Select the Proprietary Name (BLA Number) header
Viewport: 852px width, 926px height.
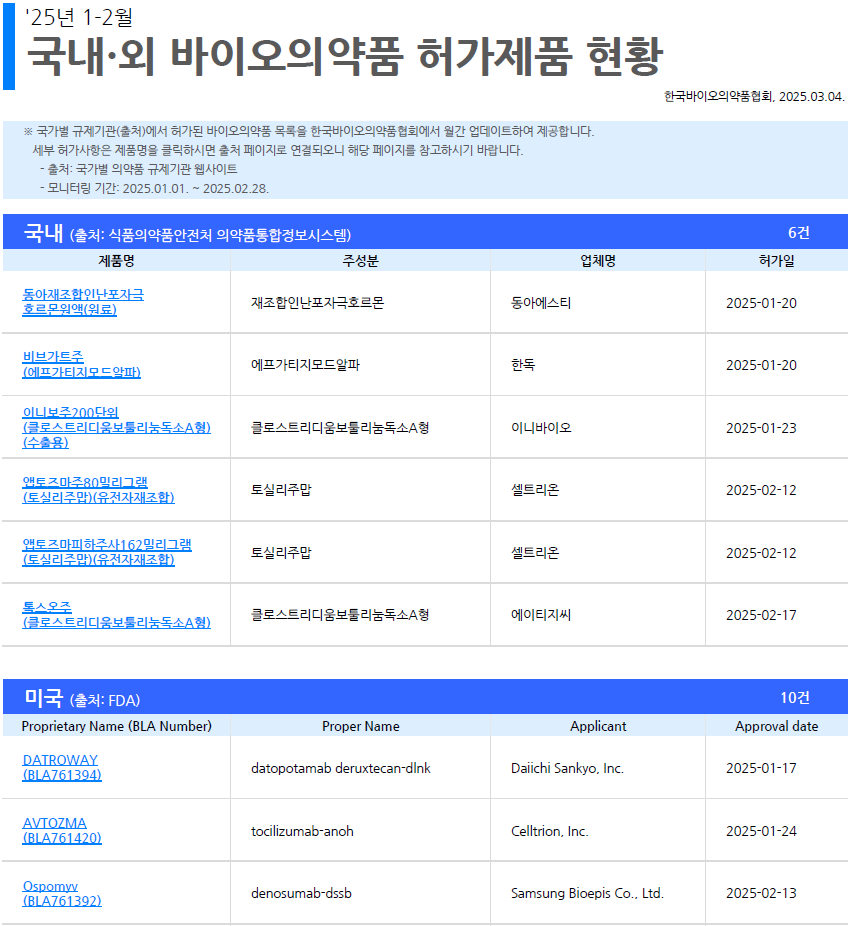(x=116, y=726)
